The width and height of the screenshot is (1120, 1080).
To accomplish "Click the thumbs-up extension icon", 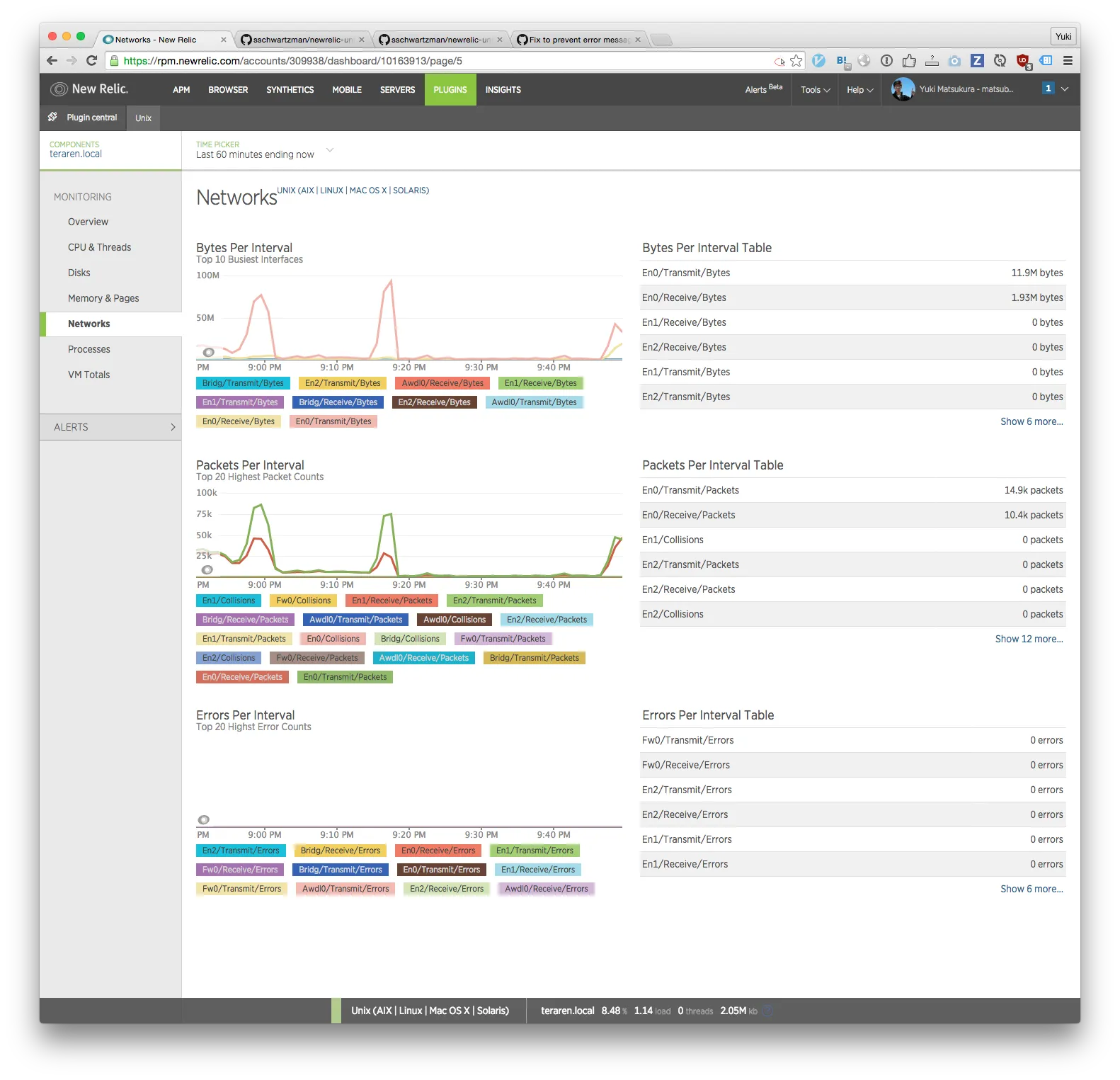I will click(x=909, y=61).
